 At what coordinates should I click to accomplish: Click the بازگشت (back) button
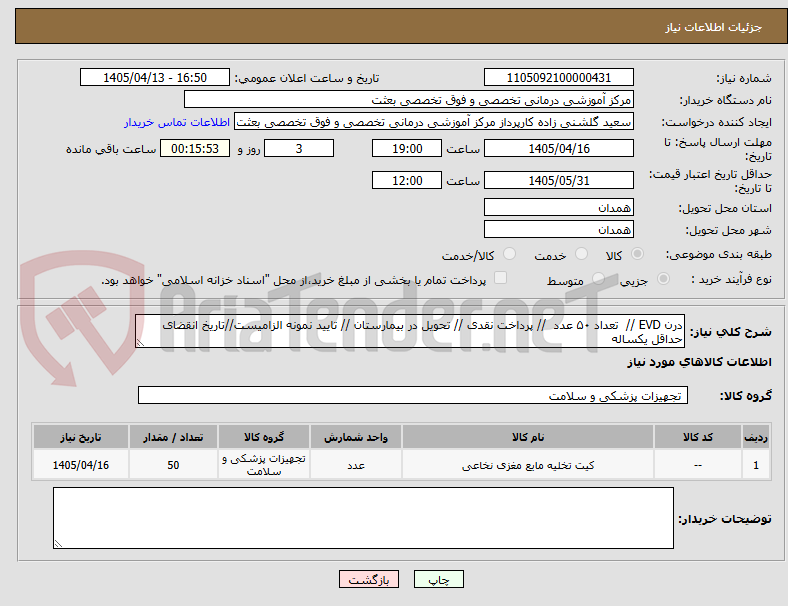pyautogui.click(x=368, y=579)
